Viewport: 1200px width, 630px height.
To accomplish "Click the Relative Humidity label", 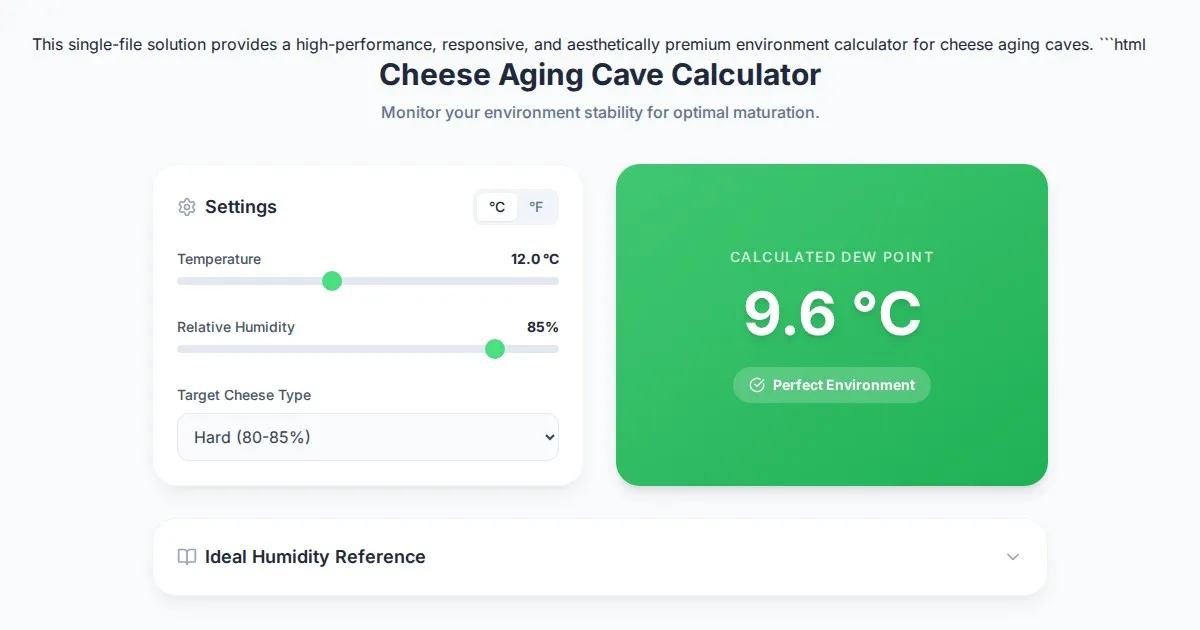I will pyautogui.click(x=236, y=327).
